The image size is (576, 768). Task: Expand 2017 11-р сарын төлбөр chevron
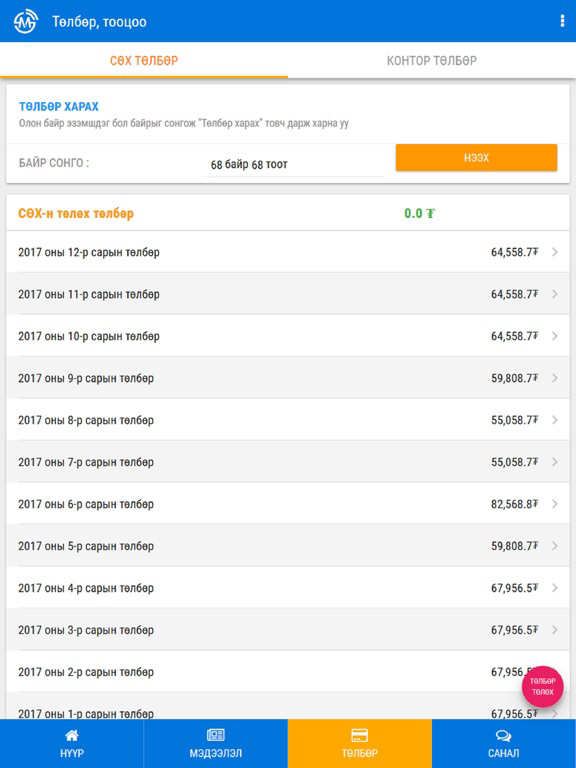(x=555, y=294)
